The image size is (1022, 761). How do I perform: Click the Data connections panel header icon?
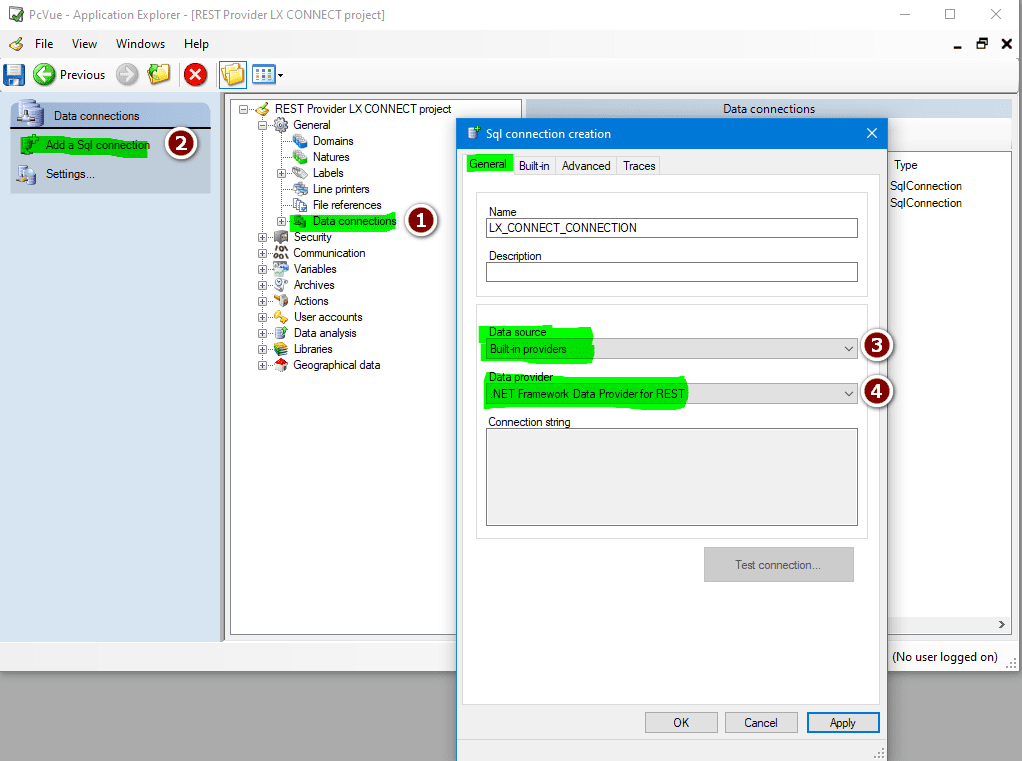pyautogui.click(x=29, y=113)
